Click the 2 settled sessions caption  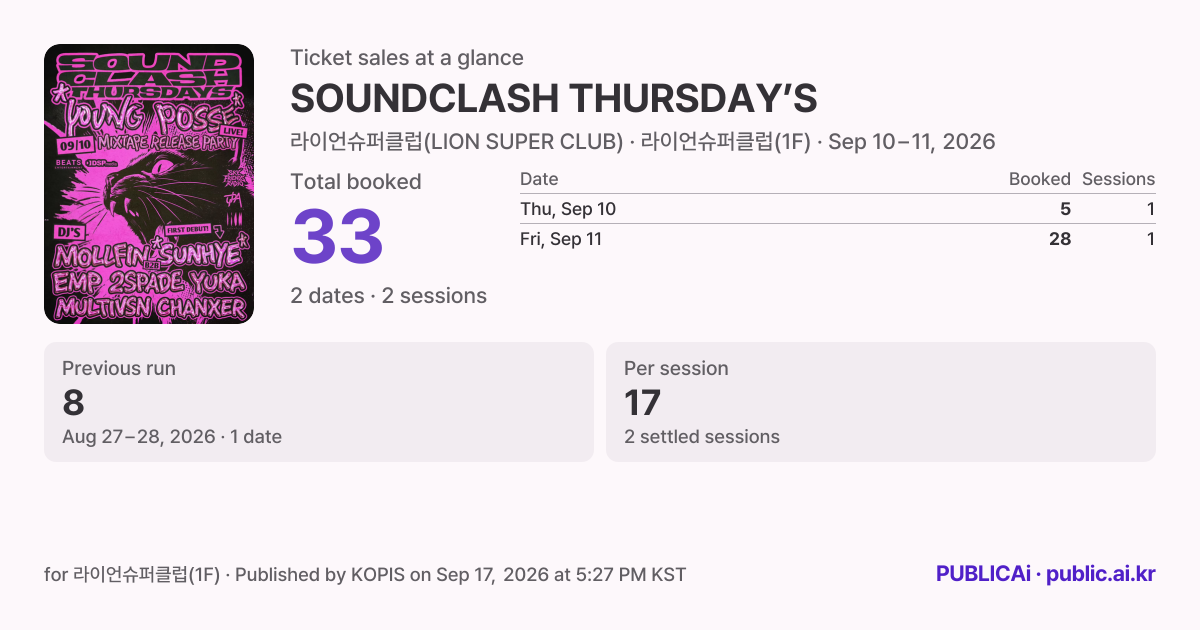pos(702,437)
